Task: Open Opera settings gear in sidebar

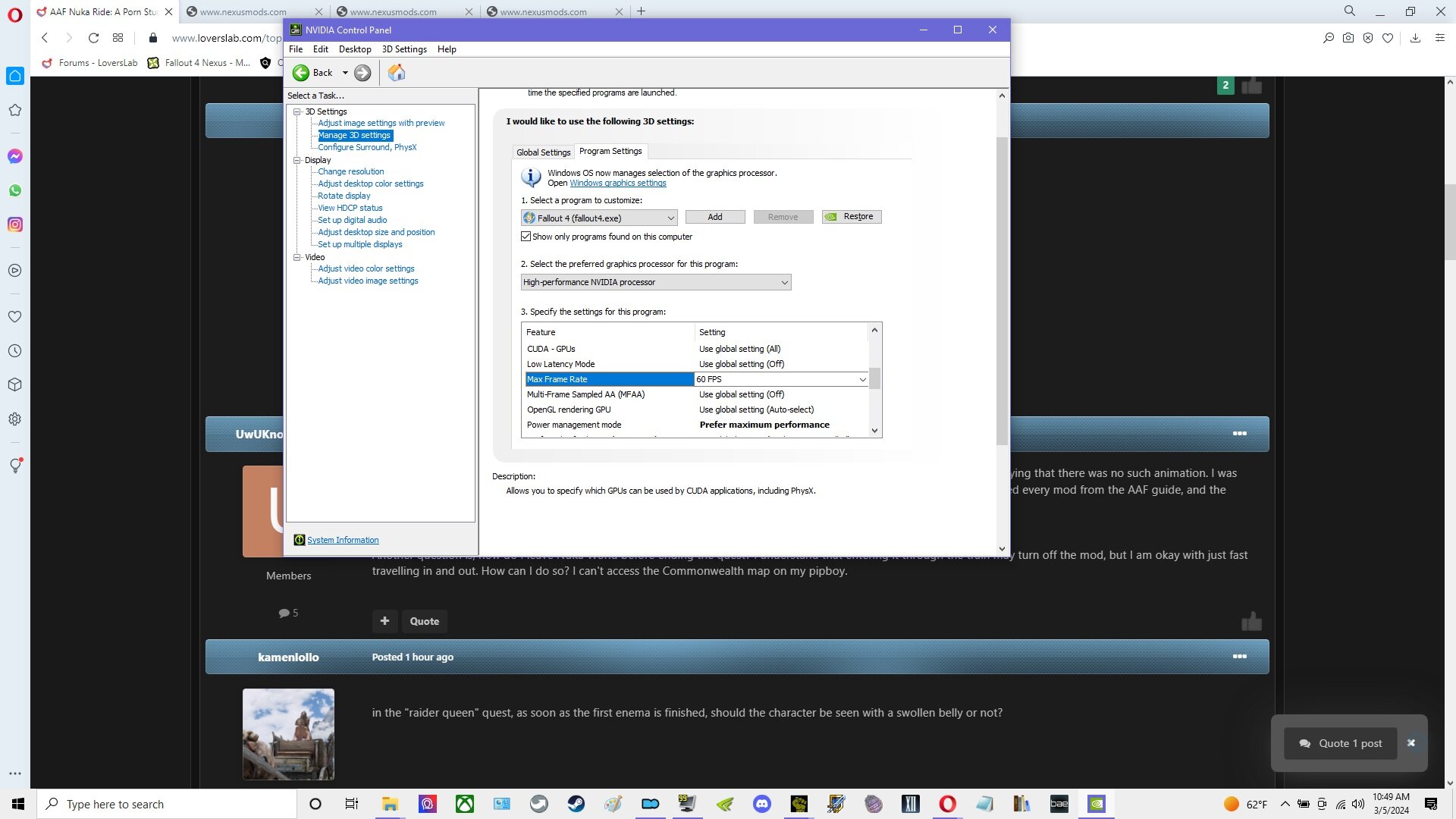Action: pyautogui.click(x=15, y=419)
